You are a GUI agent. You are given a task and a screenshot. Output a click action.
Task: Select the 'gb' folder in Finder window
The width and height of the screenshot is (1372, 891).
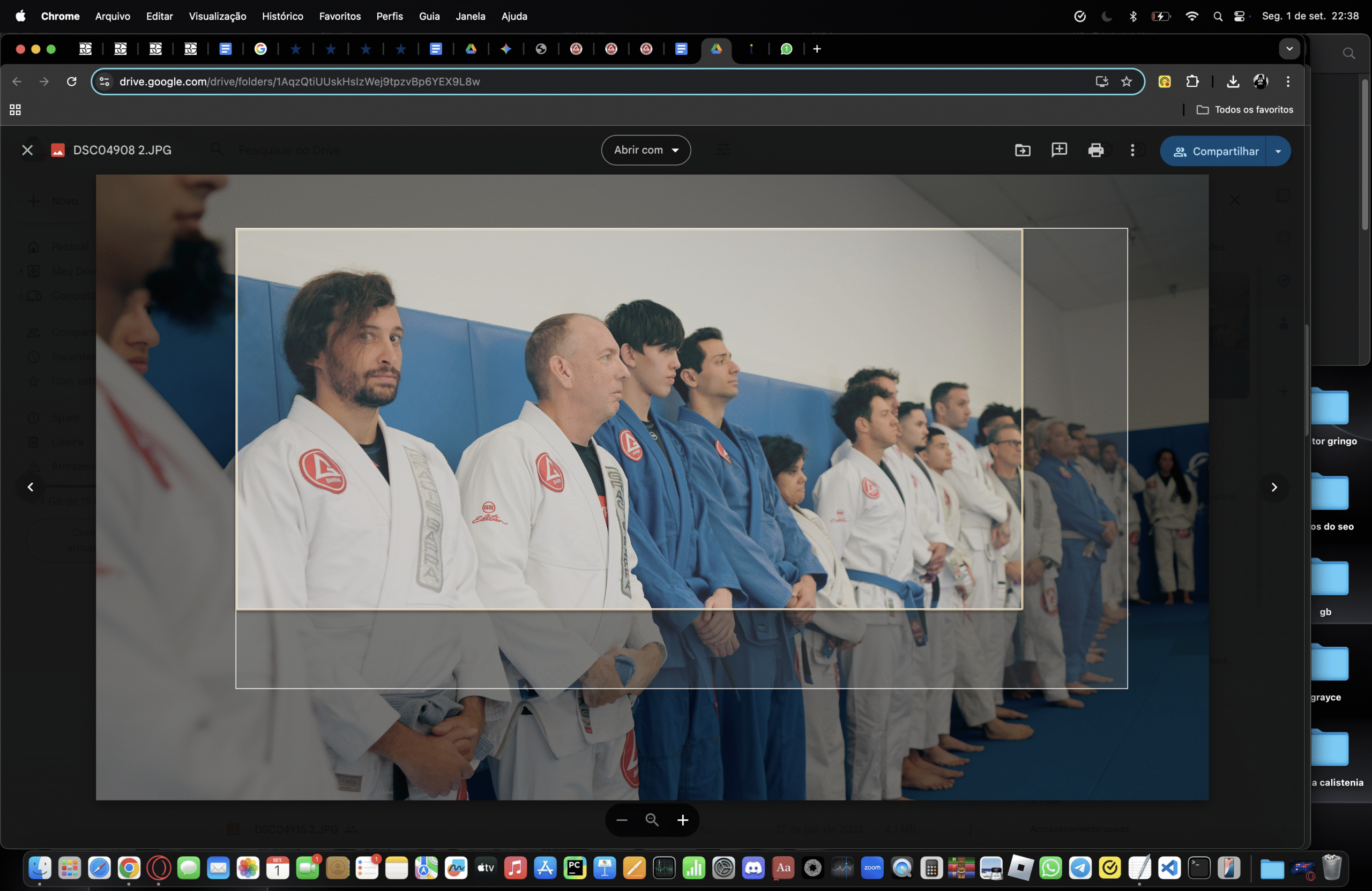[1329, 587]
